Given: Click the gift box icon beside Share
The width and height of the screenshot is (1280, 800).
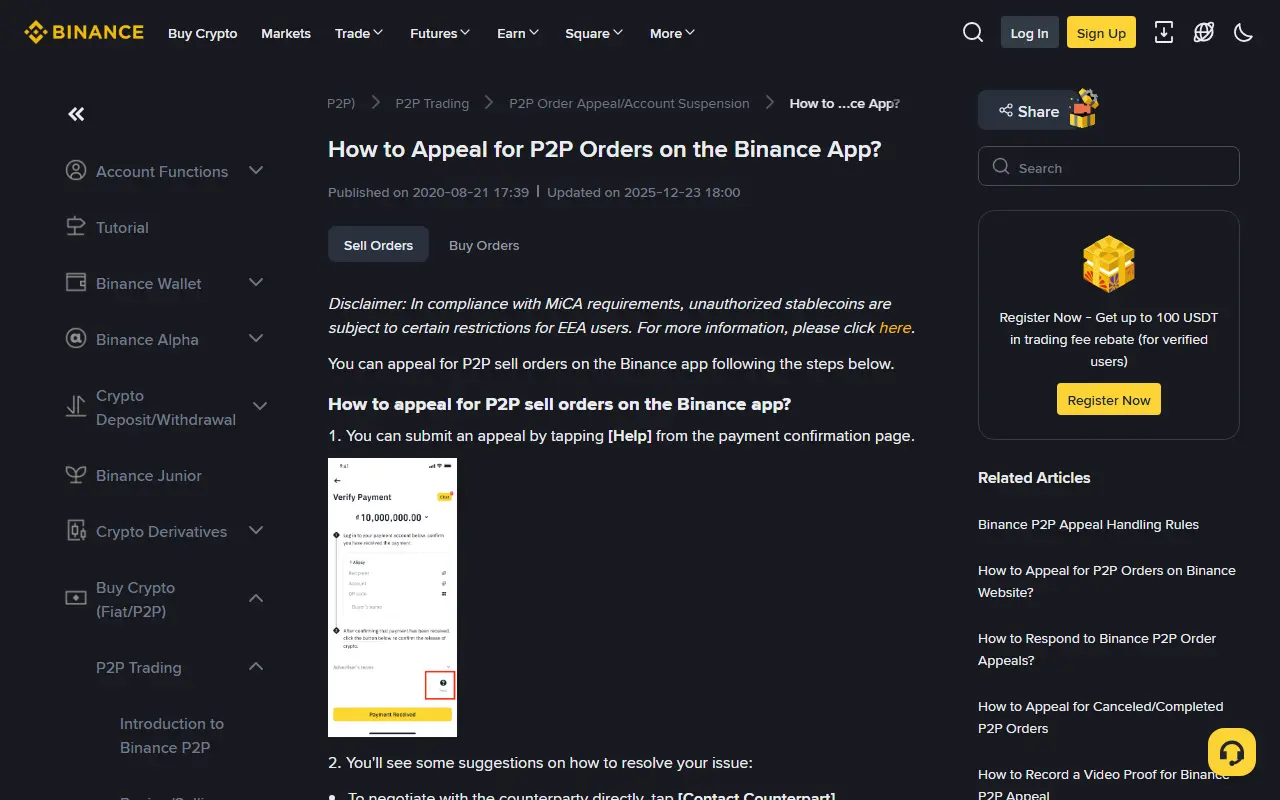Looking at the screenshot, I should [x=1084, y=109].
